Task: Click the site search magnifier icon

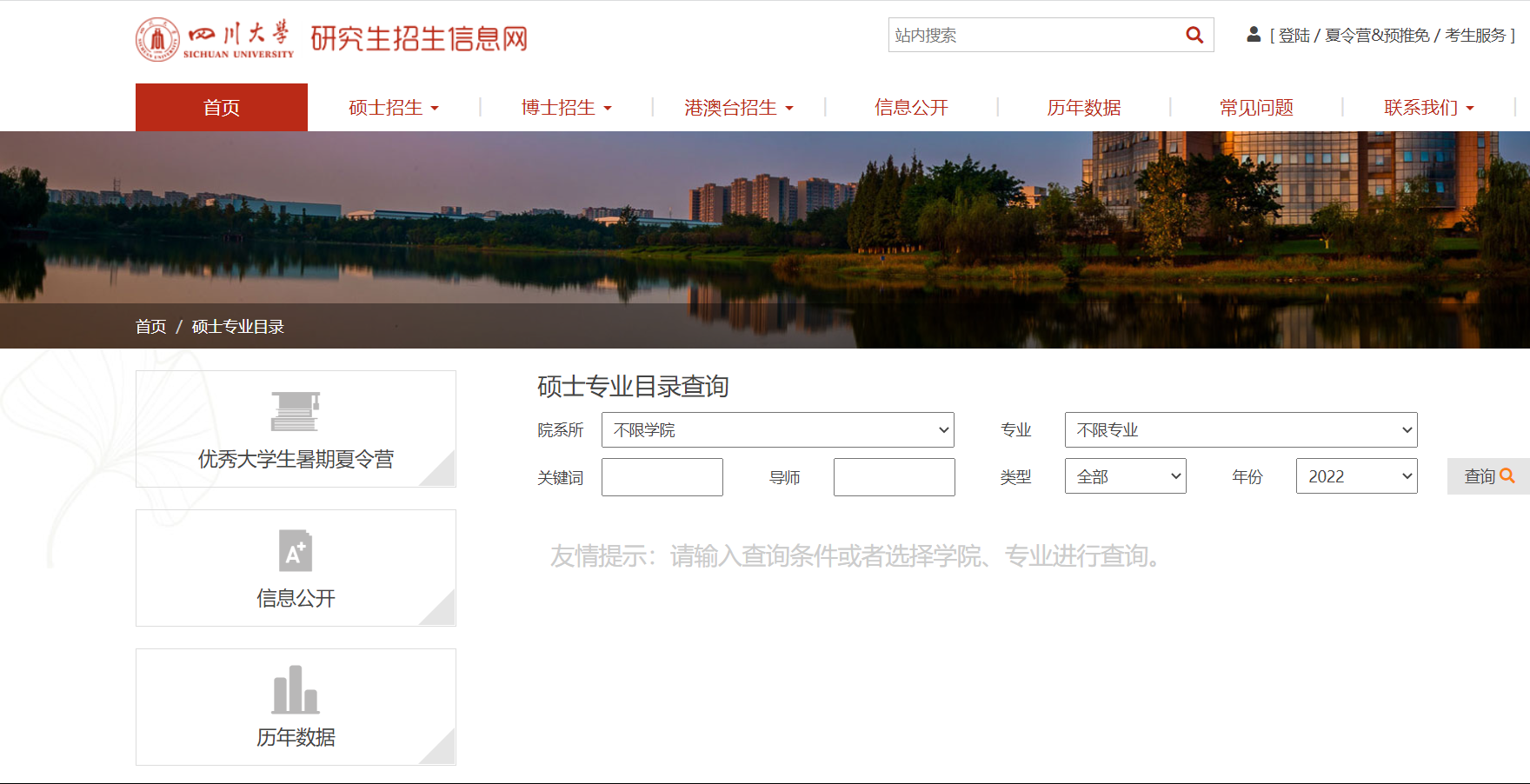Action: pyautogui.click(x=1194, y=36)
